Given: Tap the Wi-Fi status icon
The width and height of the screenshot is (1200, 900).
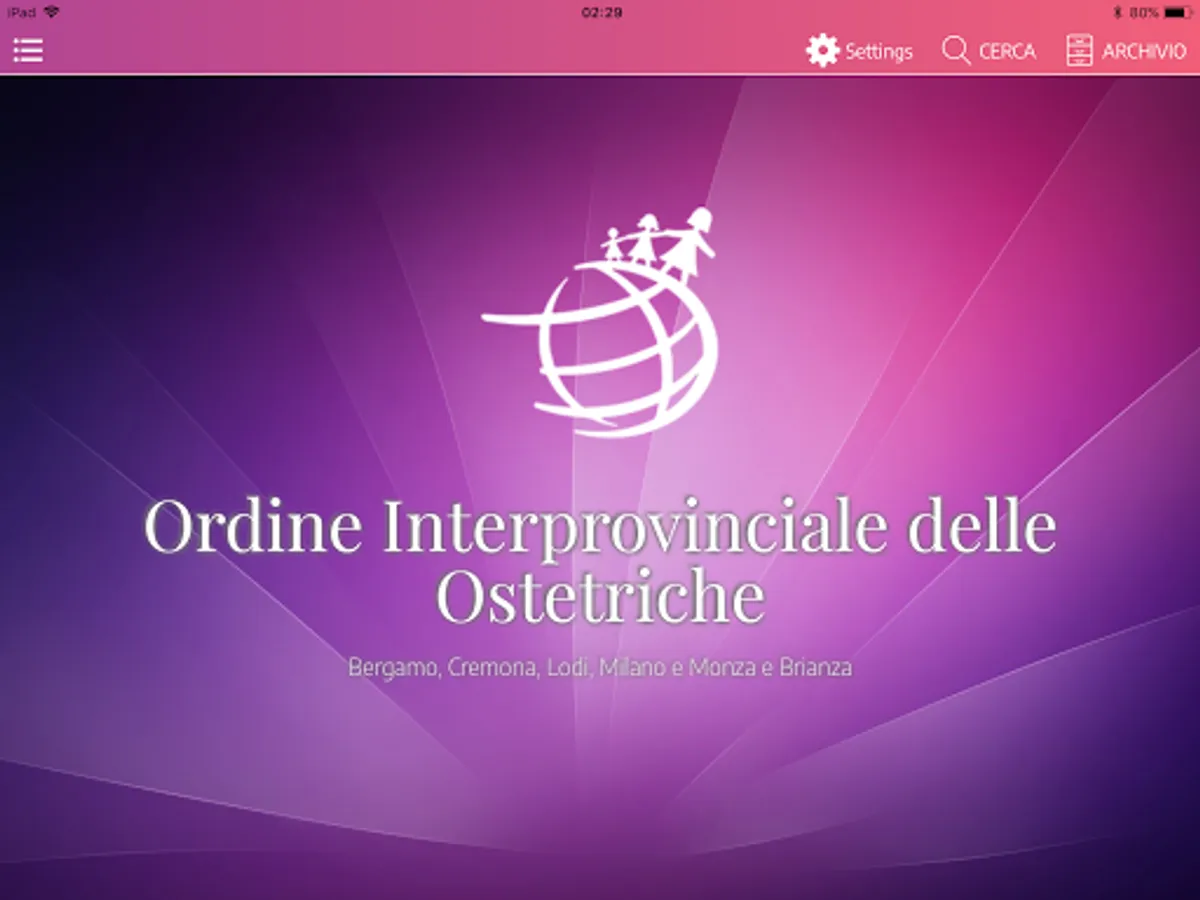Looking at the screenshot, I should tap(51, 12).
